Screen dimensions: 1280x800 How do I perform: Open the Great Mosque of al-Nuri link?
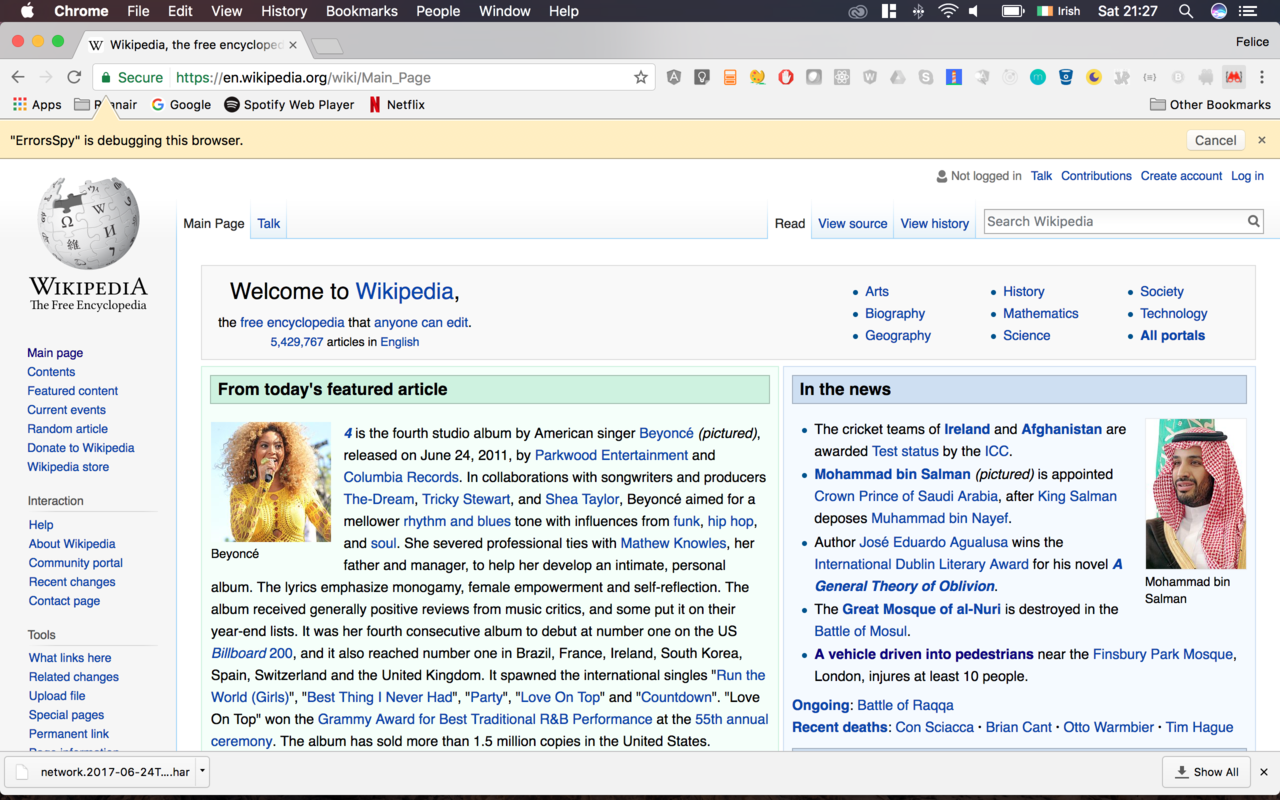point(921,609)
